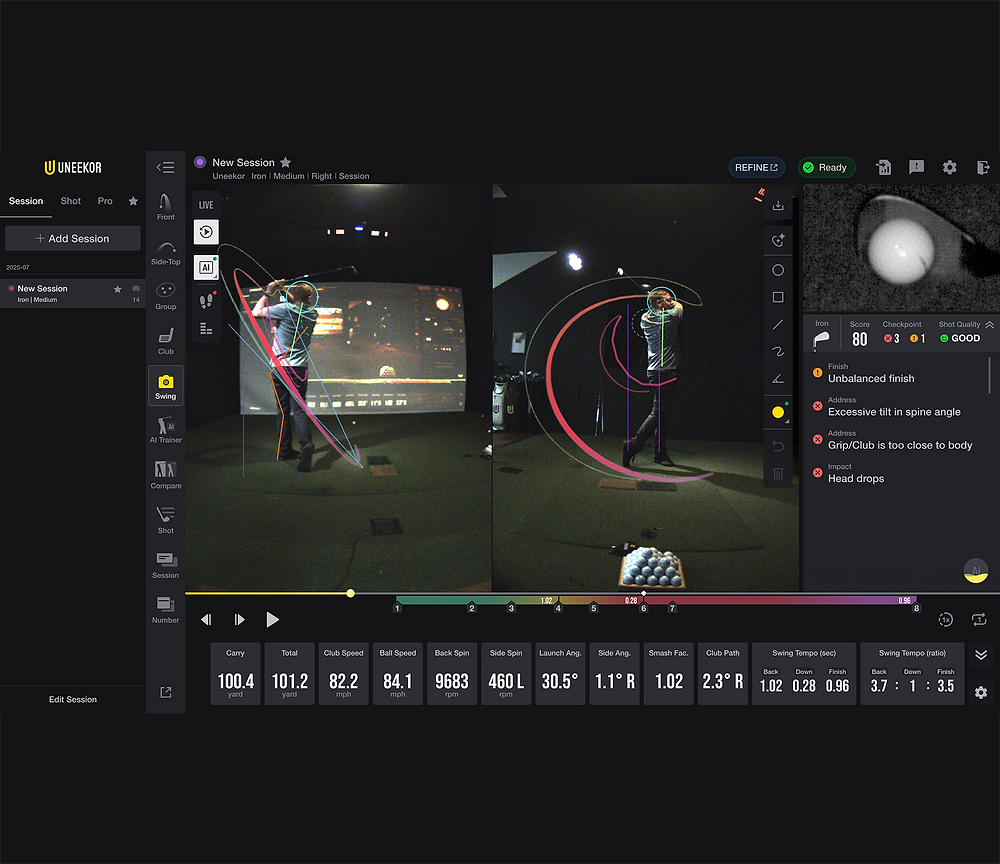
Task: Click checkpoint marker 6 on the timeline
Action: (x=643, y=607)
